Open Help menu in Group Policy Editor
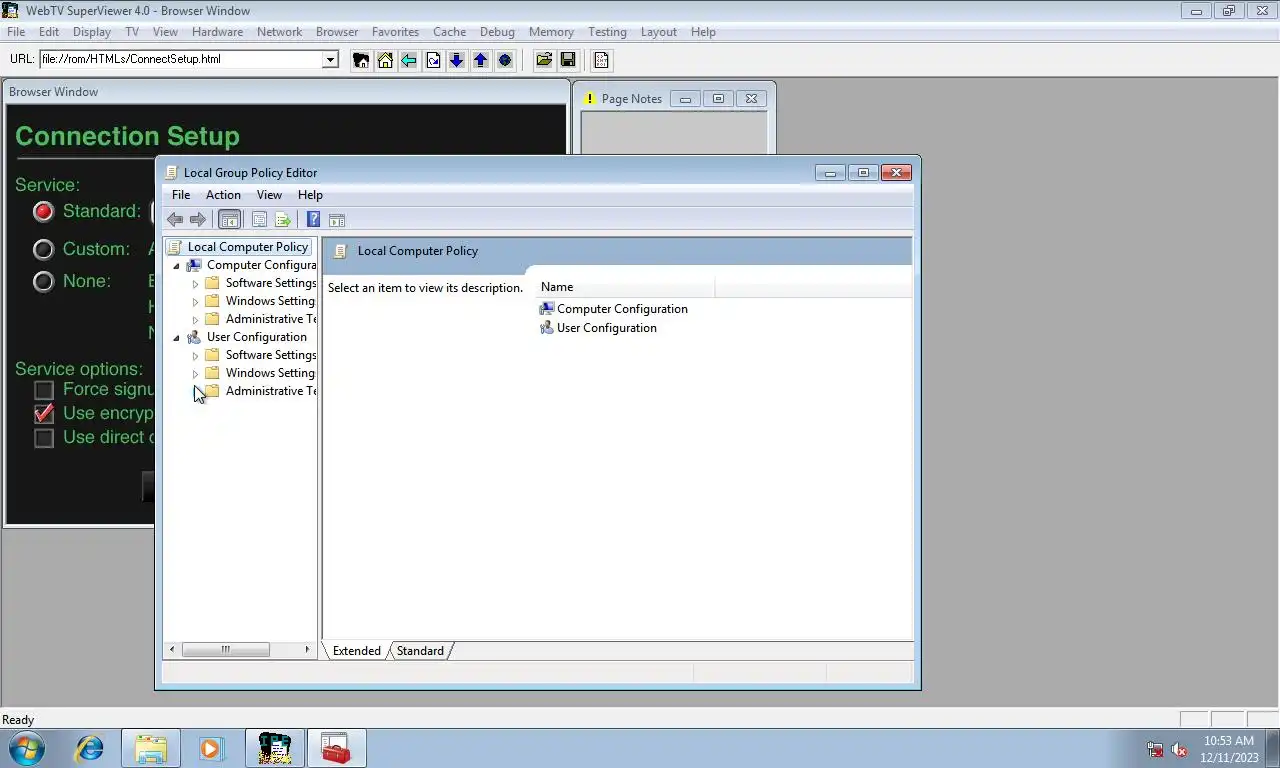The width and height of the screenshot is (1280, 768). [x=310, y=195]
